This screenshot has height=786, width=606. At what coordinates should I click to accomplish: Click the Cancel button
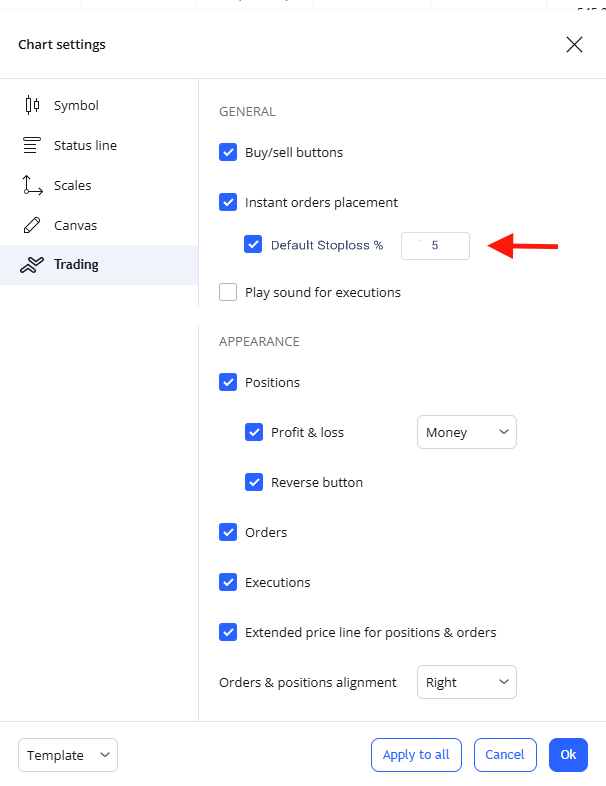coord(505,756)
